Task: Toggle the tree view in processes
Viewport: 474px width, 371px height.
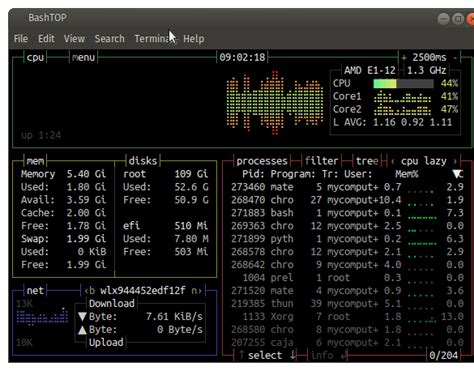Action: pyautogui.click(x=367, y=161)
